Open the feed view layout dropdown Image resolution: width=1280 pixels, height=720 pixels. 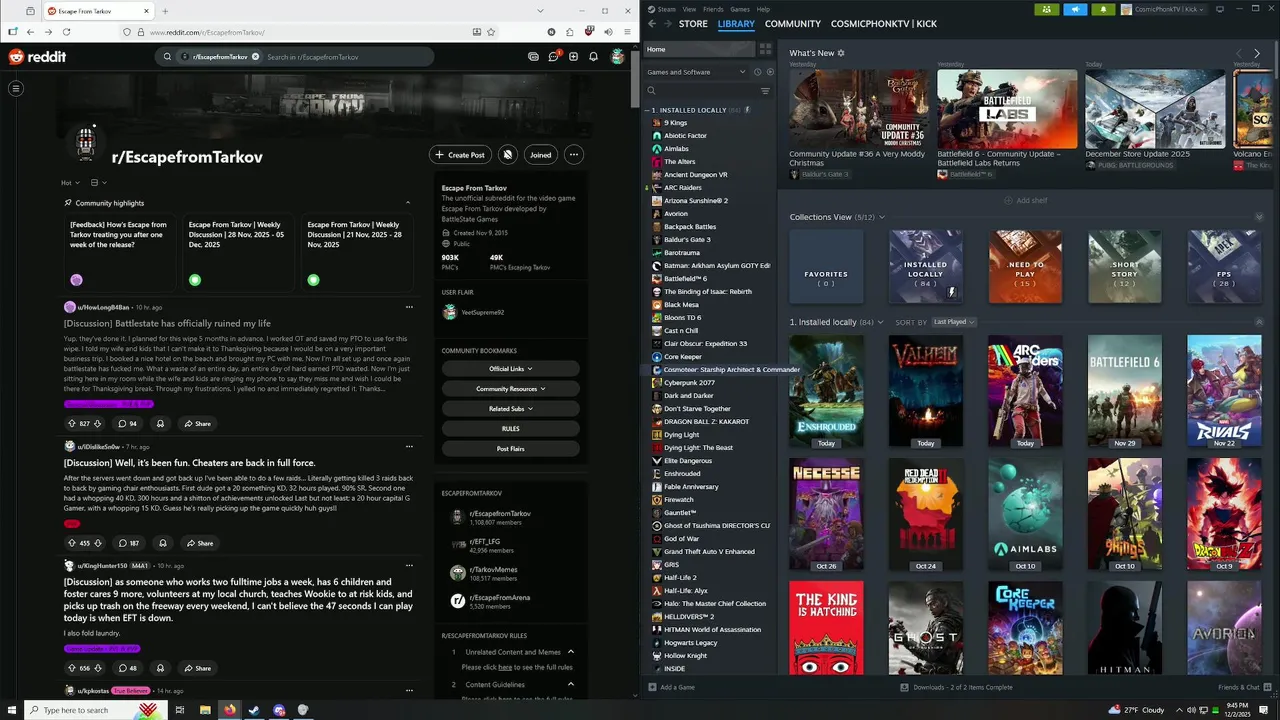pos(98,183)
